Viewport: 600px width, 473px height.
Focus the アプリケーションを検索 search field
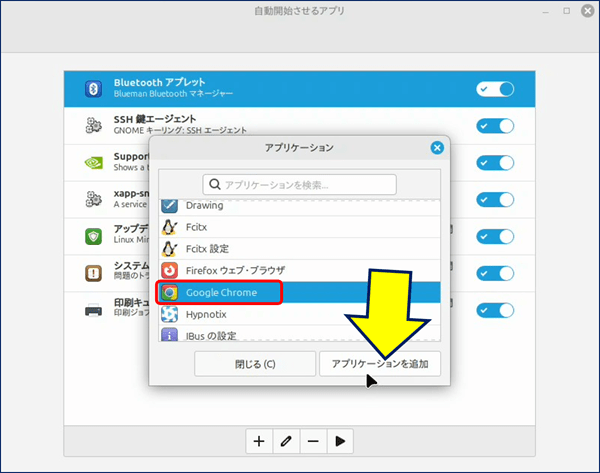[300, 184]
